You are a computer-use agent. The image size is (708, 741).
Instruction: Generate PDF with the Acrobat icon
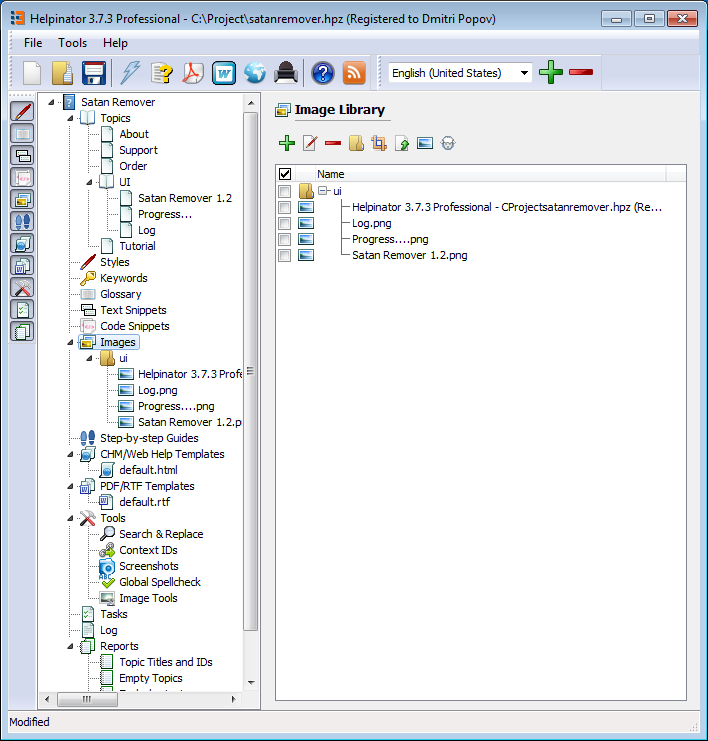(x=193, y=73)
